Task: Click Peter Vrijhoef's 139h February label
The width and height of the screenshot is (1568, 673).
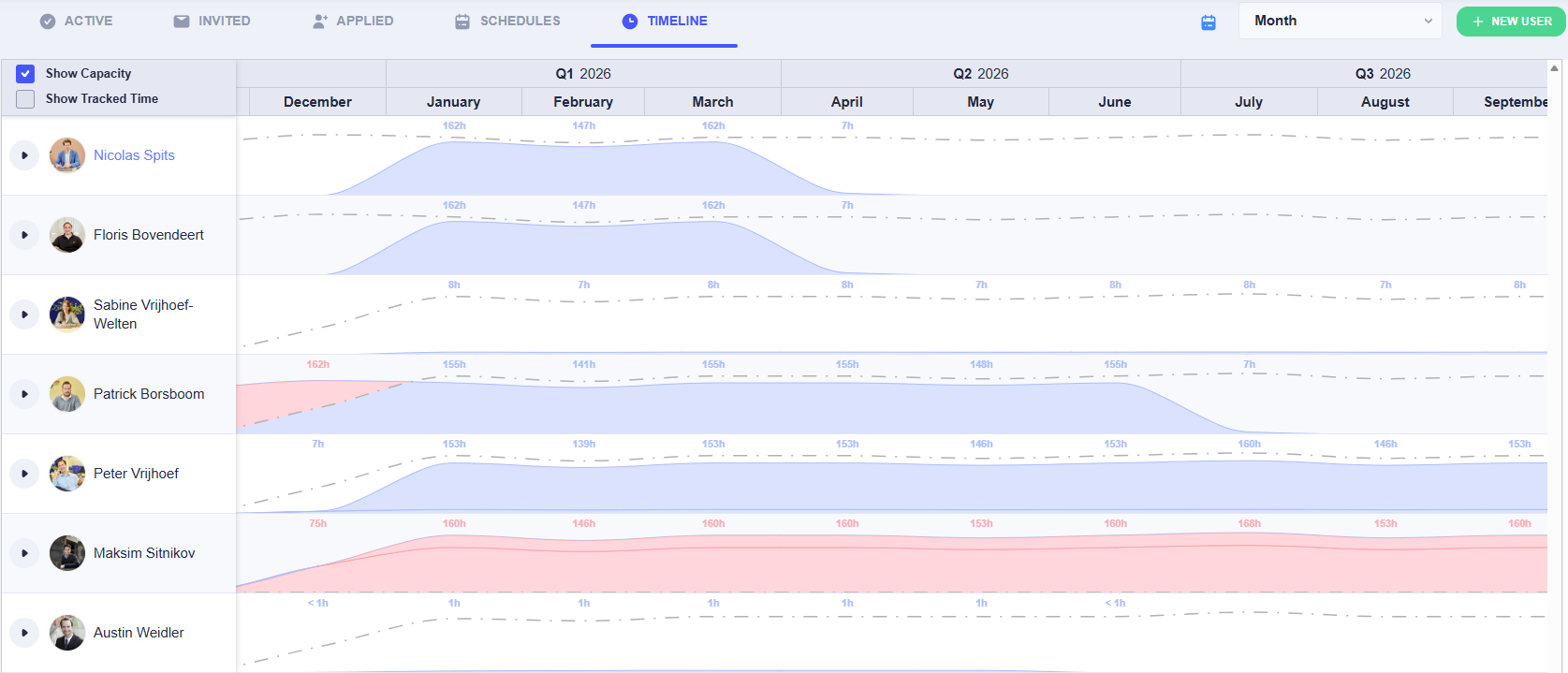Action: tap(584, 444)
